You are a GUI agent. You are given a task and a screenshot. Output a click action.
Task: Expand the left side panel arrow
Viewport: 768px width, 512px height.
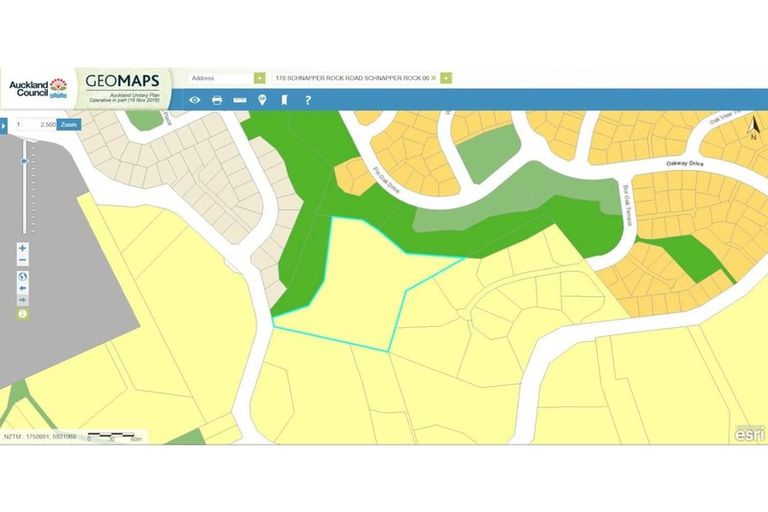[x=3, y=125]
